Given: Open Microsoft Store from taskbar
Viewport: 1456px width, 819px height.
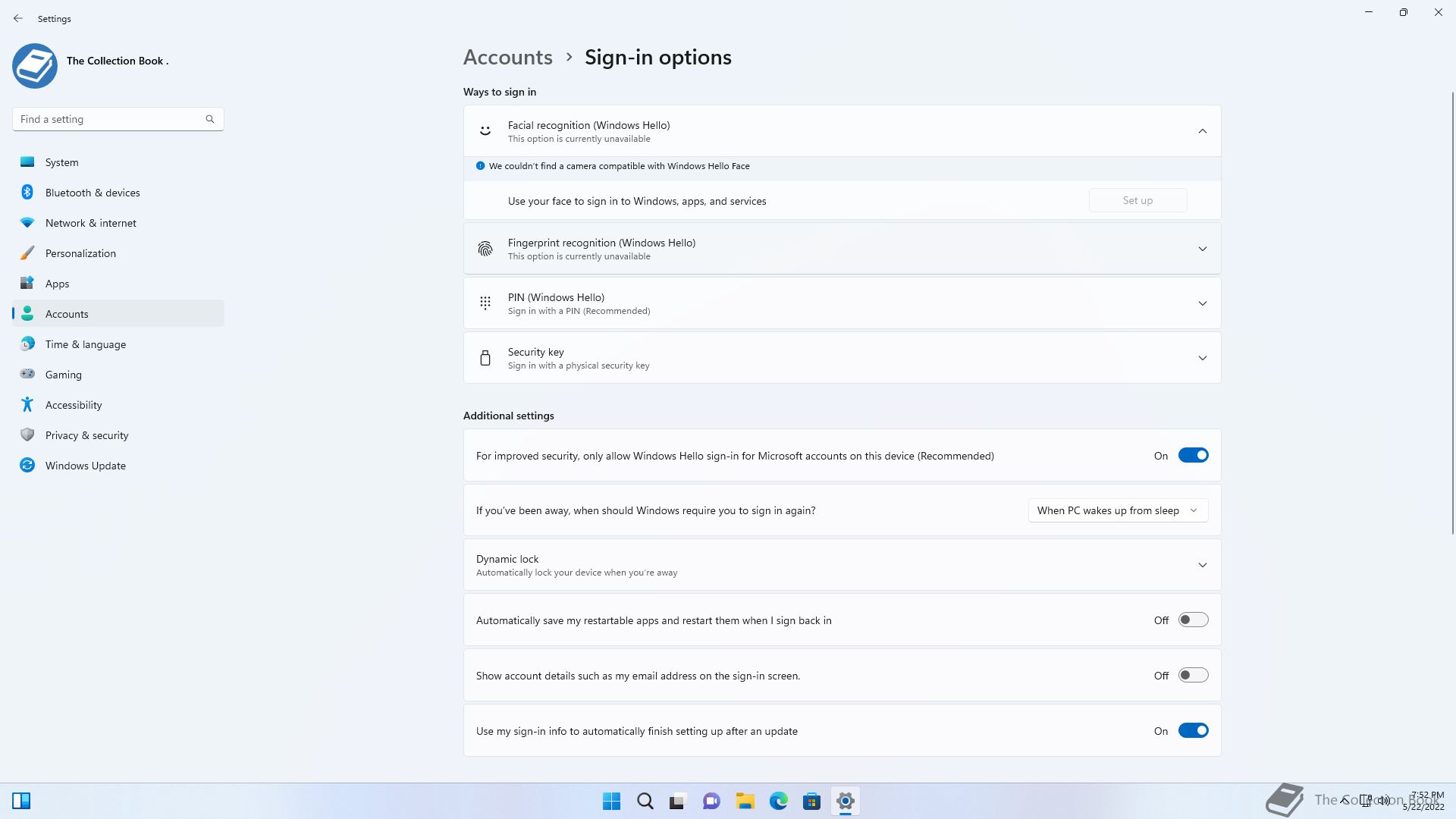Looking at the screenshot, I should pyautogui.click(x=811, y=801).
